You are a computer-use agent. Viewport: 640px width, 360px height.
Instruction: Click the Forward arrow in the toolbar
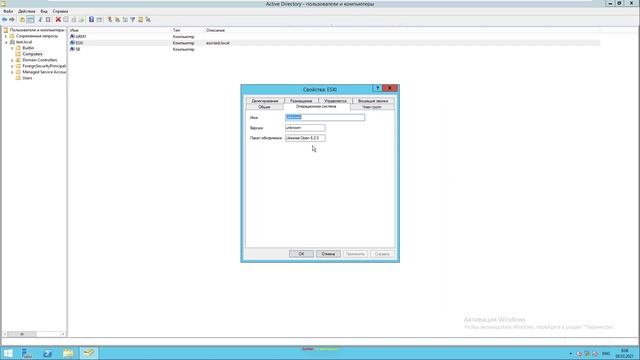click(x=12, y=20)
